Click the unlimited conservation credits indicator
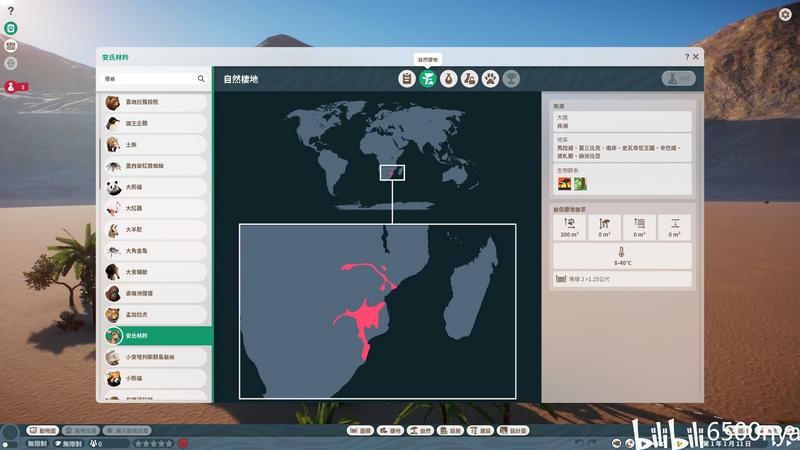The image size is (800, 450). tap(68, 444)
